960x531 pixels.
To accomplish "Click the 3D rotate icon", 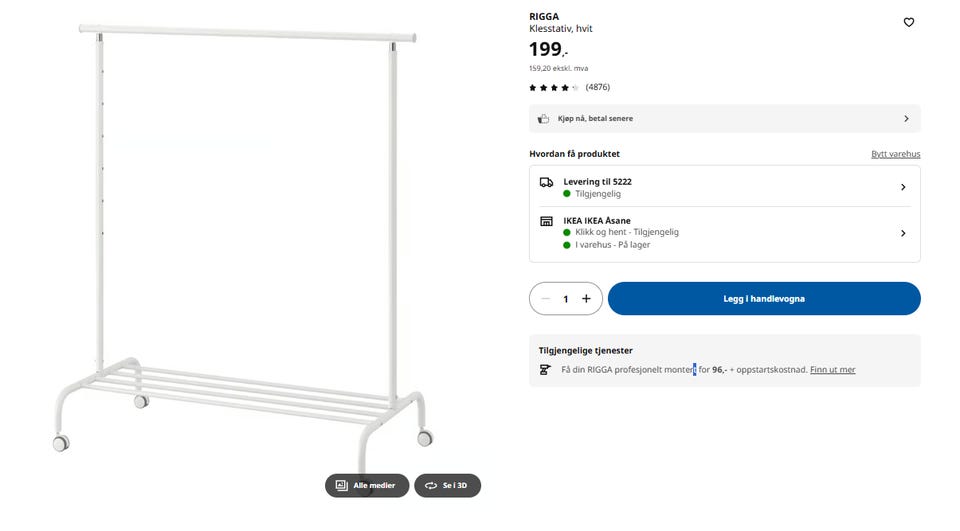I will [431, 486].
